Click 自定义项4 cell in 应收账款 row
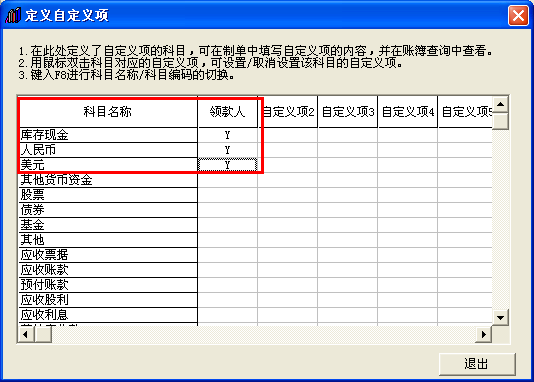This screenshot has height=382, width=534. [408, 270]
